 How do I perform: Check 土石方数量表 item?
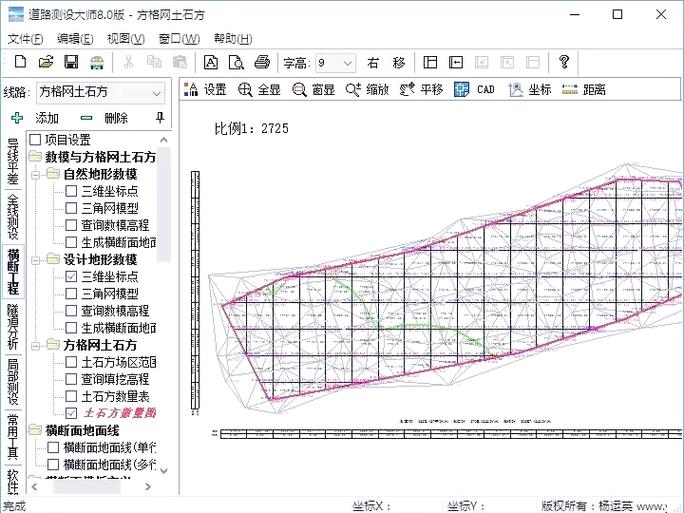pos(71,396)
